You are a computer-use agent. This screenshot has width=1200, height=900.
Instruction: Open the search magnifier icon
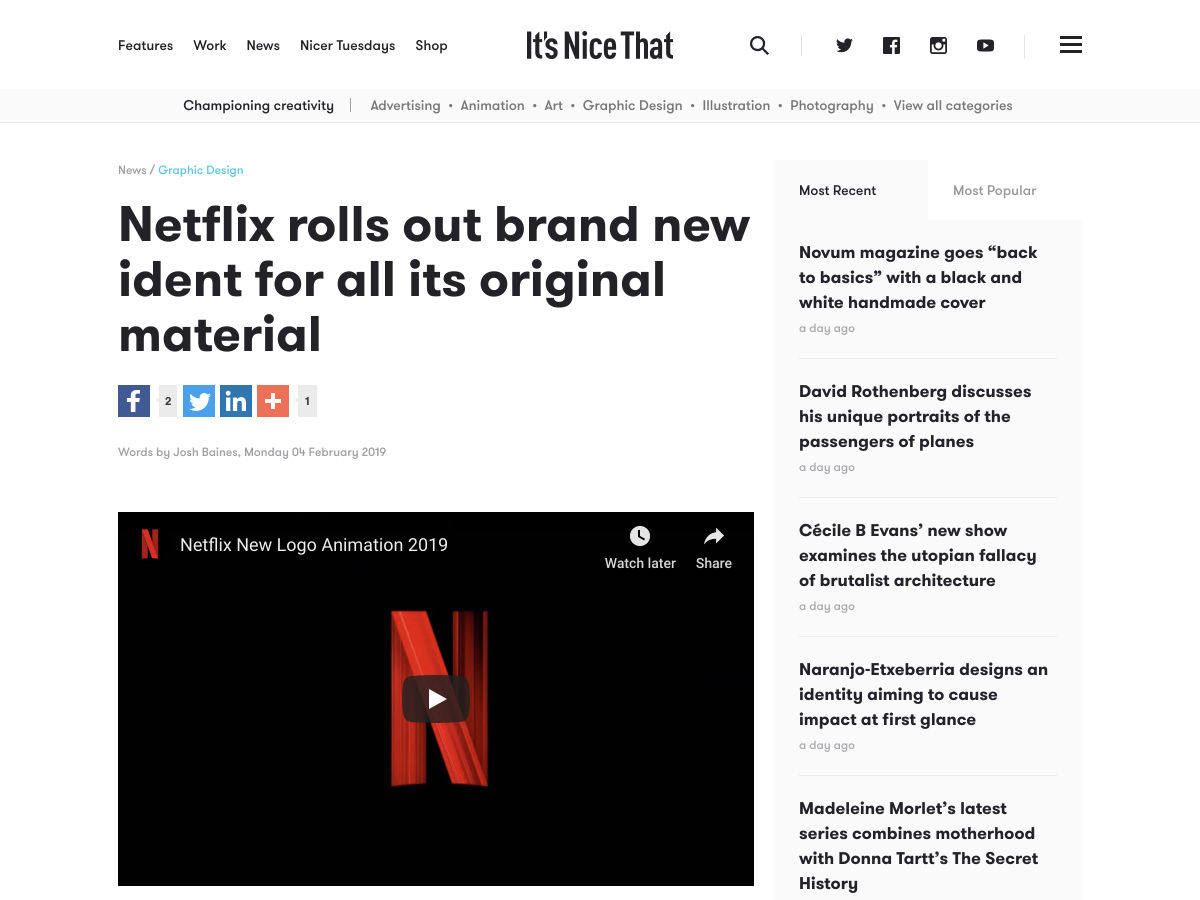point(759,45)
